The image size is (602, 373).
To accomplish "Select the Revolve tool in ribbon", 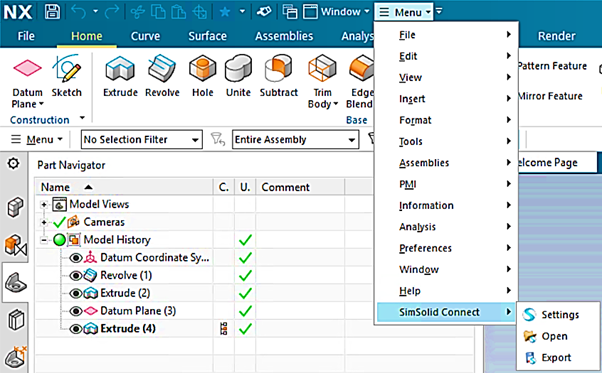I will point(162,76).
